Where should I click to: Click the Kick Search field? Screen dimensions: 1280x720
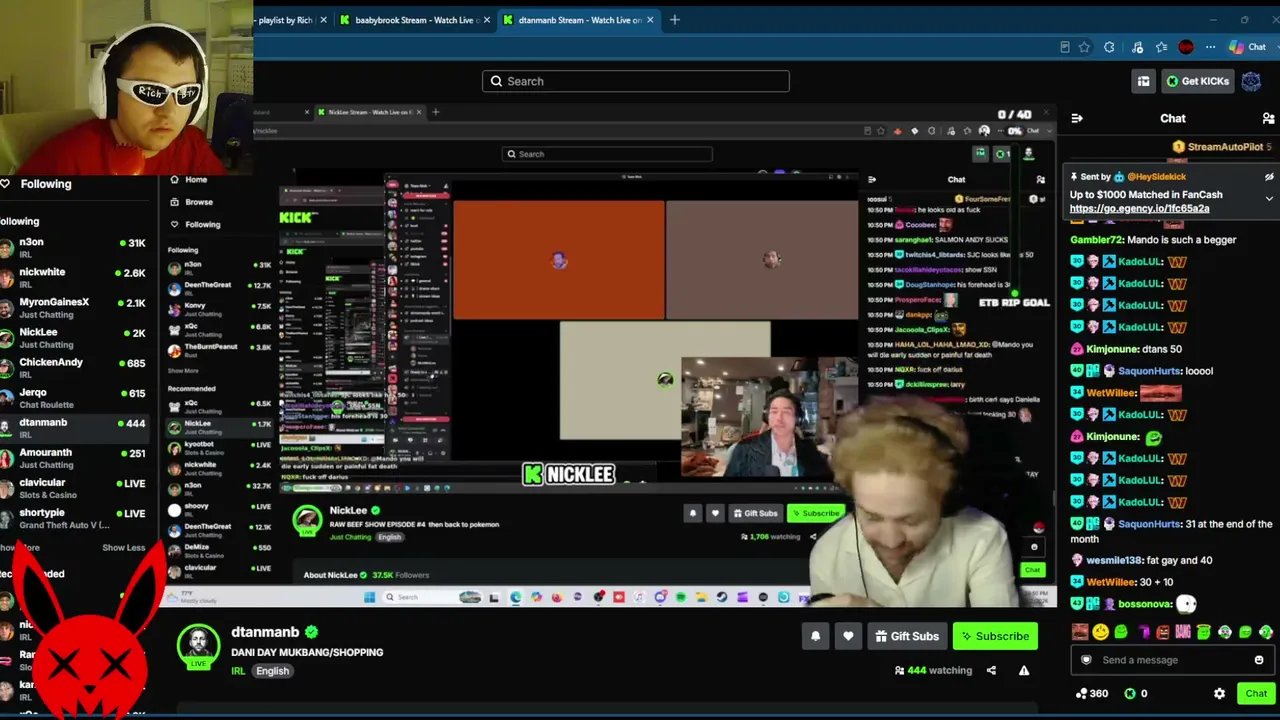[x=636, y=81]
